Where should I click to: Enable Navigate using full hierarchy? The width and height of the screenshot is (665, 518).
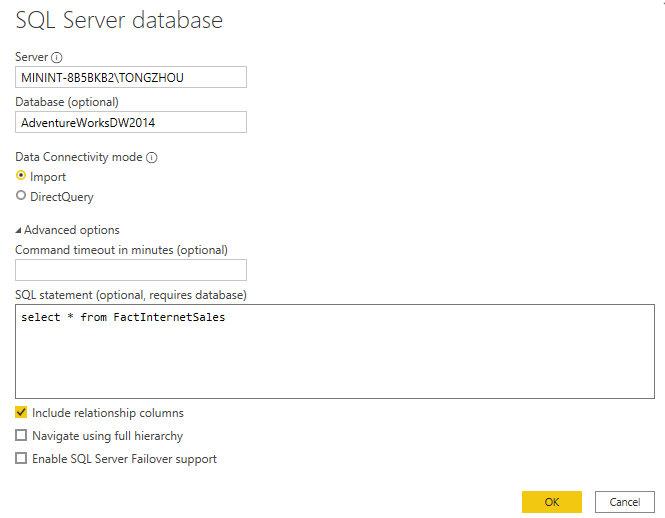[x=21, y=435]
